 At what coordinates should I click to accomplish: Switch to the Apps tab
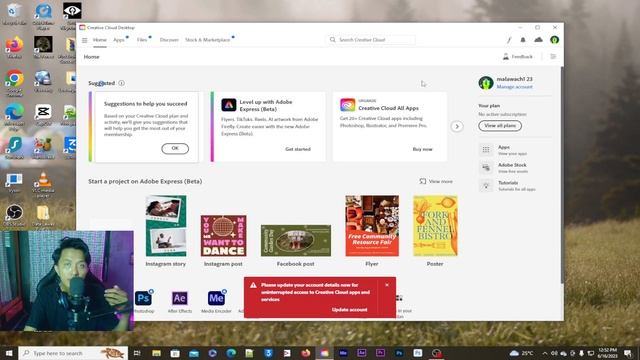(119, 40)
